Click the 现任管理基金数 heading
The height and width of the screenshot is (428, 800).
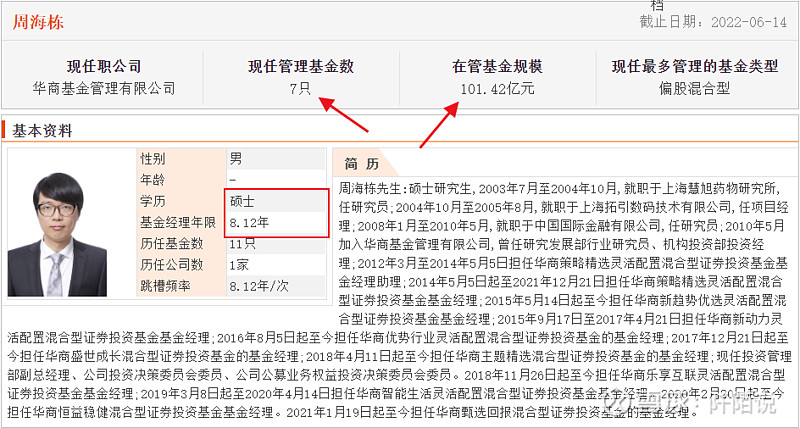[301, 66]
